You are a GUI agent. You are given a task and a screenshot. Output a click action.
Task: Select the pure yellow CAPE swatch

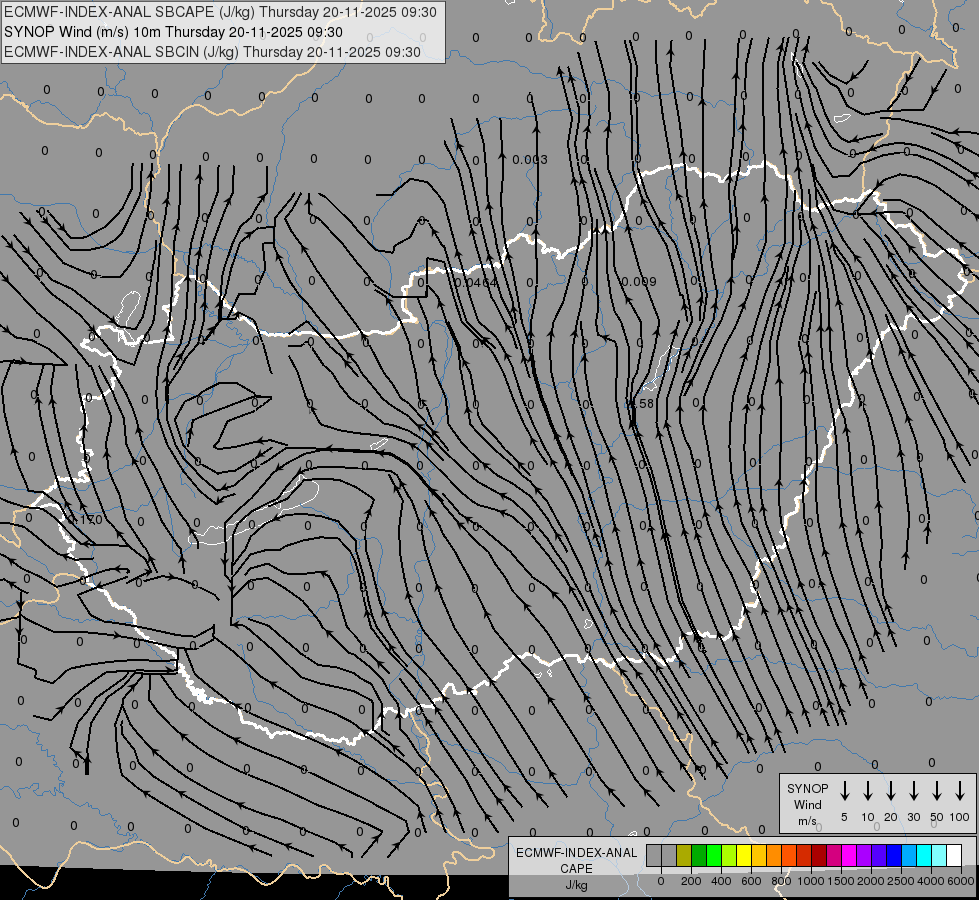point(744,855)
